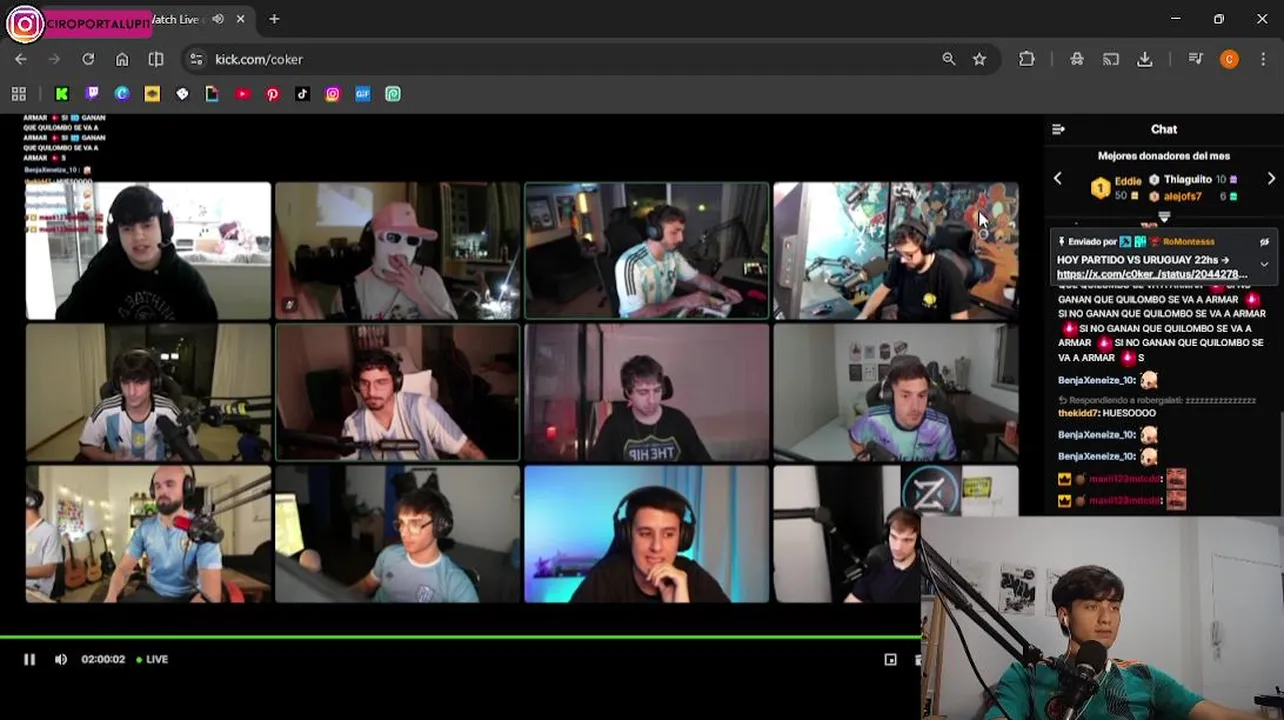Click donor name Eddie

(1128, 181)
